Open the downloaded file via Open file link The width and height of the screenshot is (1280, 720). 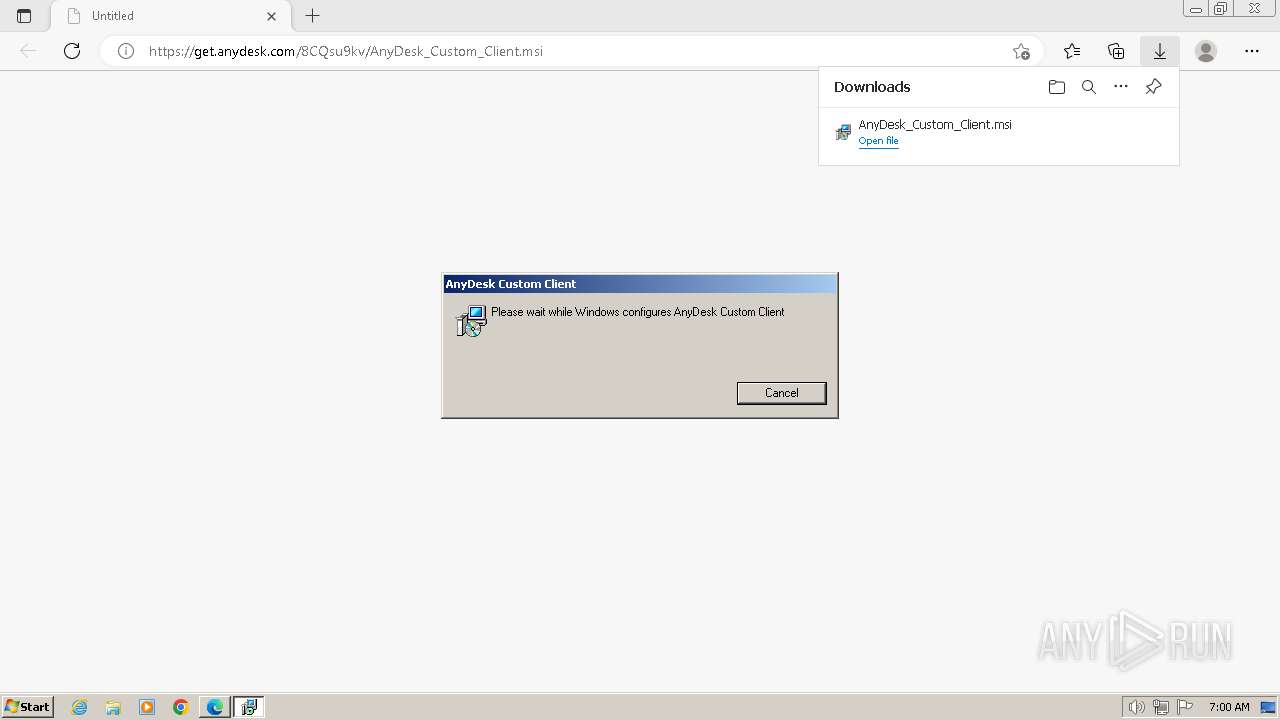point(878,141)
